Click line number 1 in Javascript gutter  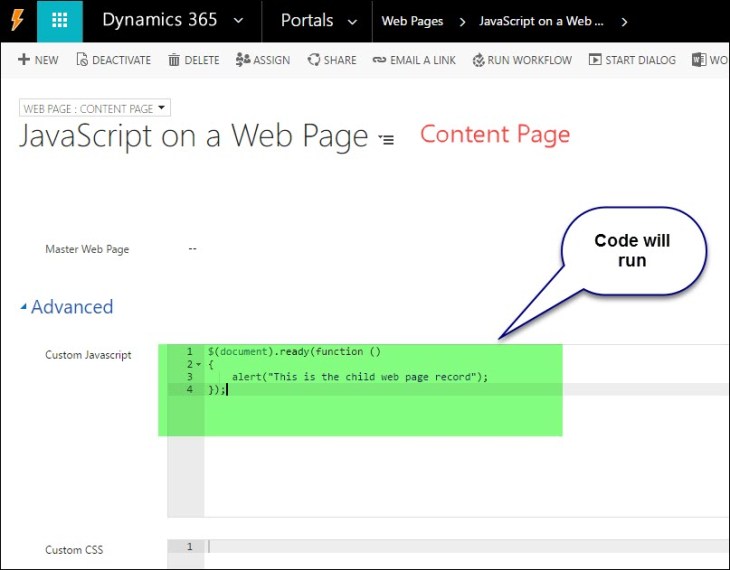(x=189, y=352)
